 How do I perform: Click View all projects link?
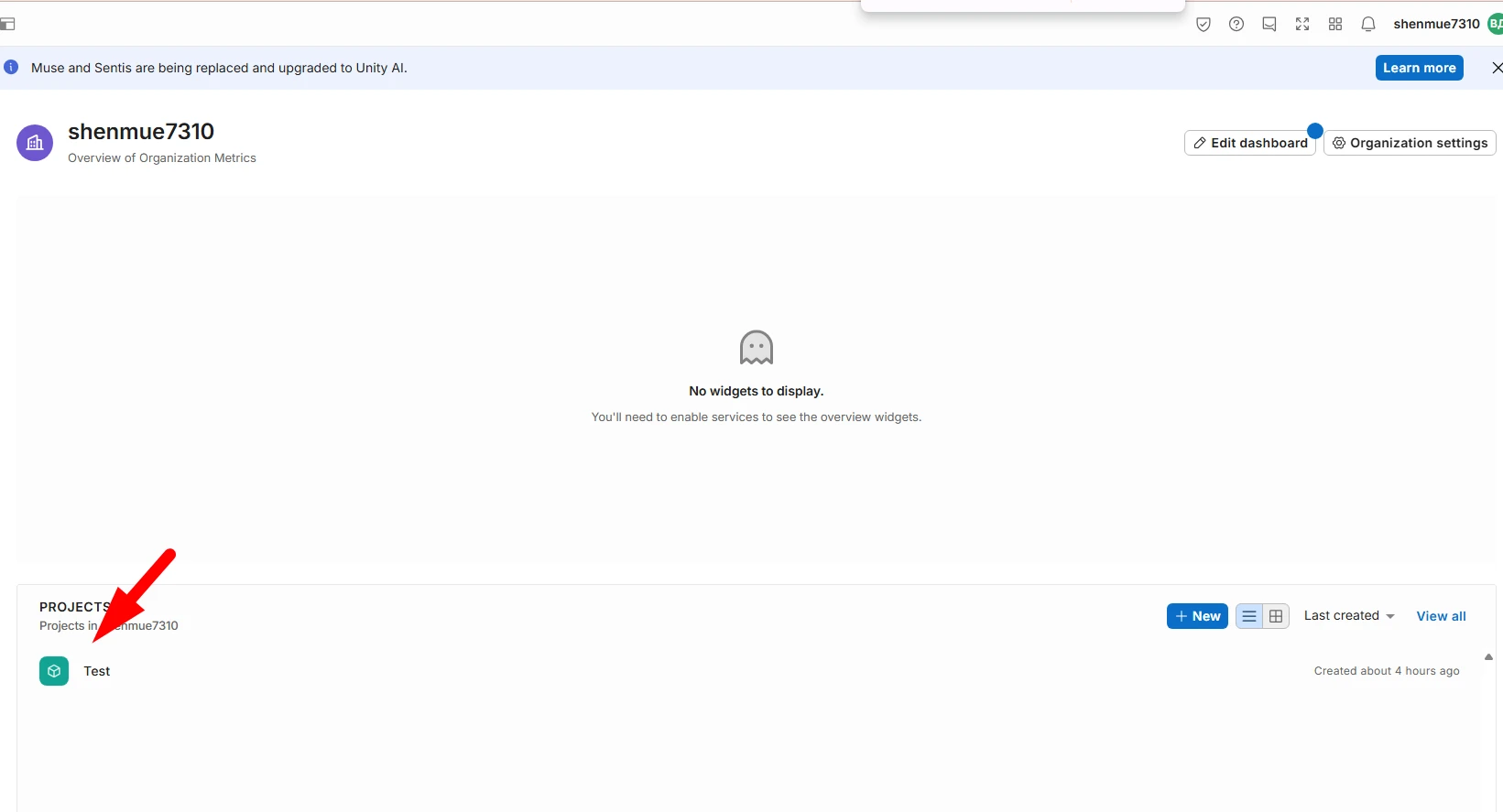pyautogui.click(x=1441, y=616)
